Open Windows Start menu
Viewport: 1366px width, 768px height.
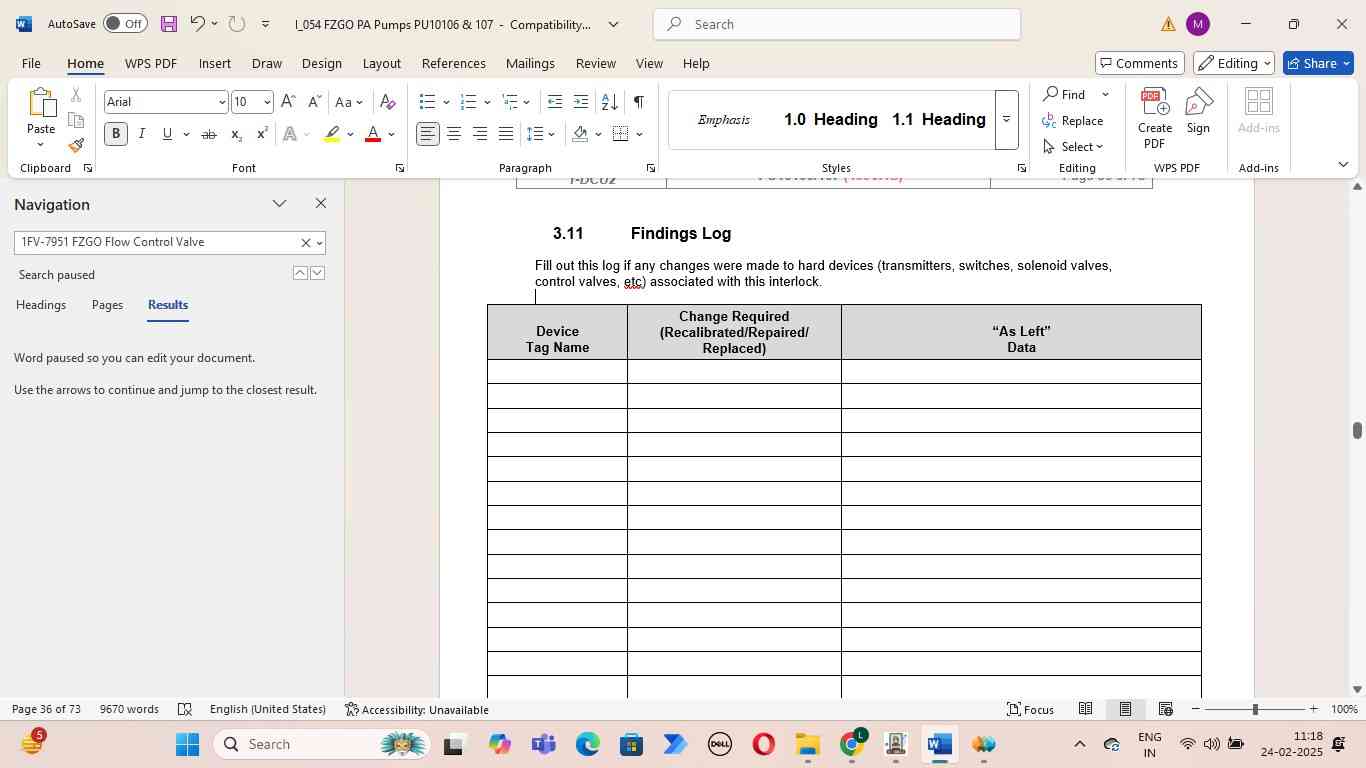(188, 744)
